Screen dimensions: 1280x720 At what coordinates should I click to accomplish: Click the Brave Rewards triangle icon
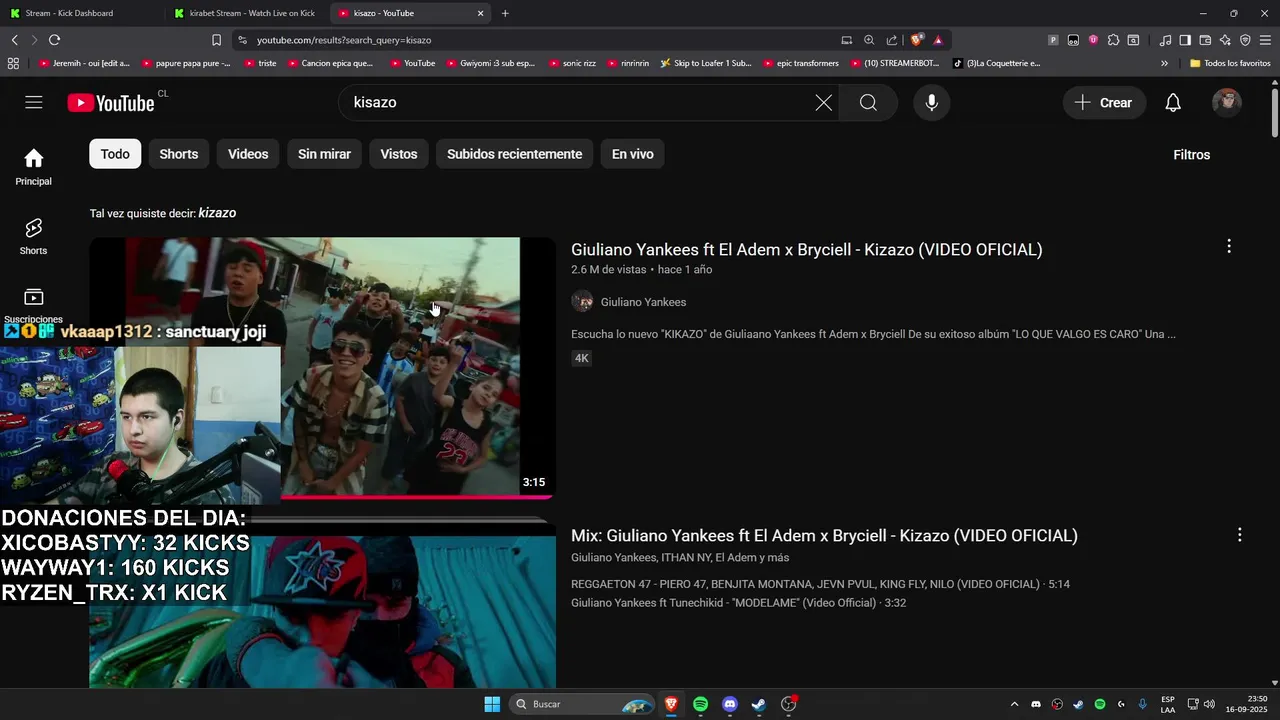(938, 40)
